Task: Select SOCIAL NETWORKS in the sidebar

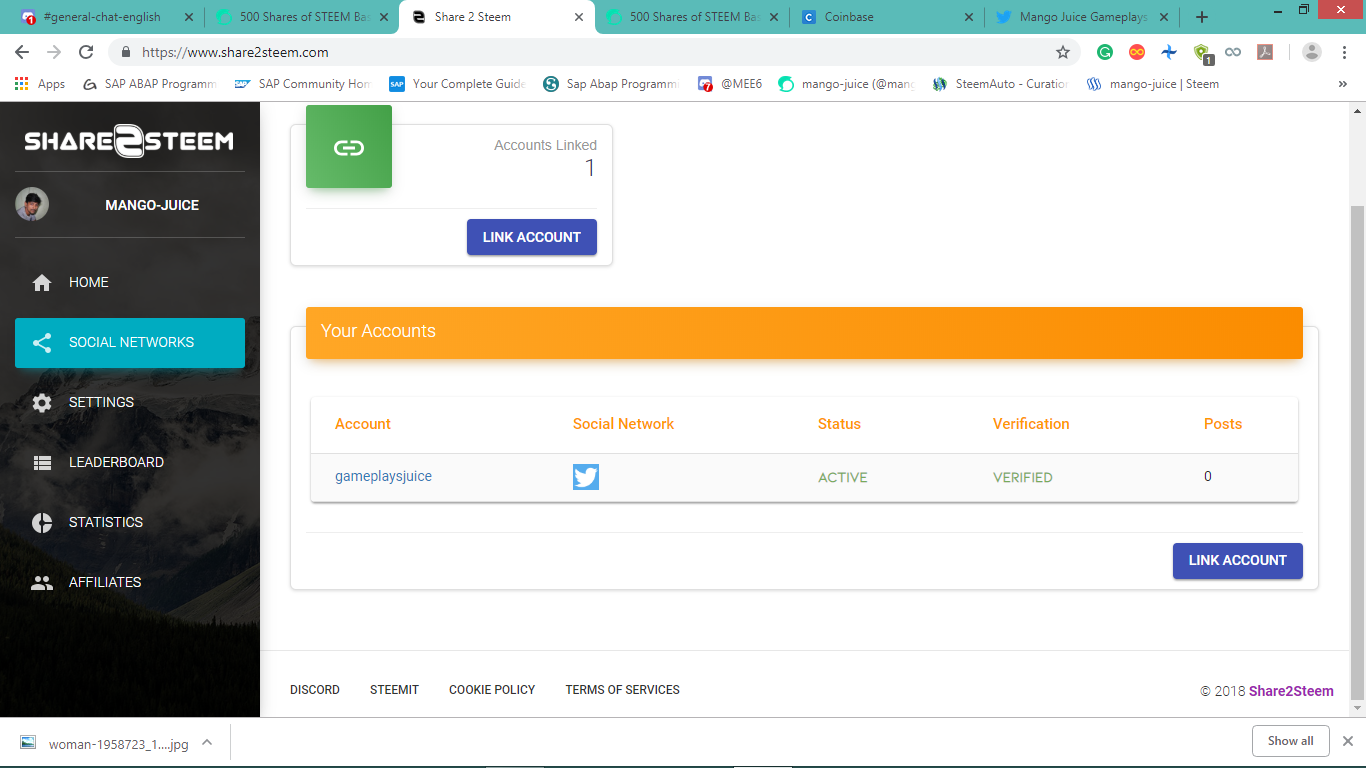Action: coord(130,343)
